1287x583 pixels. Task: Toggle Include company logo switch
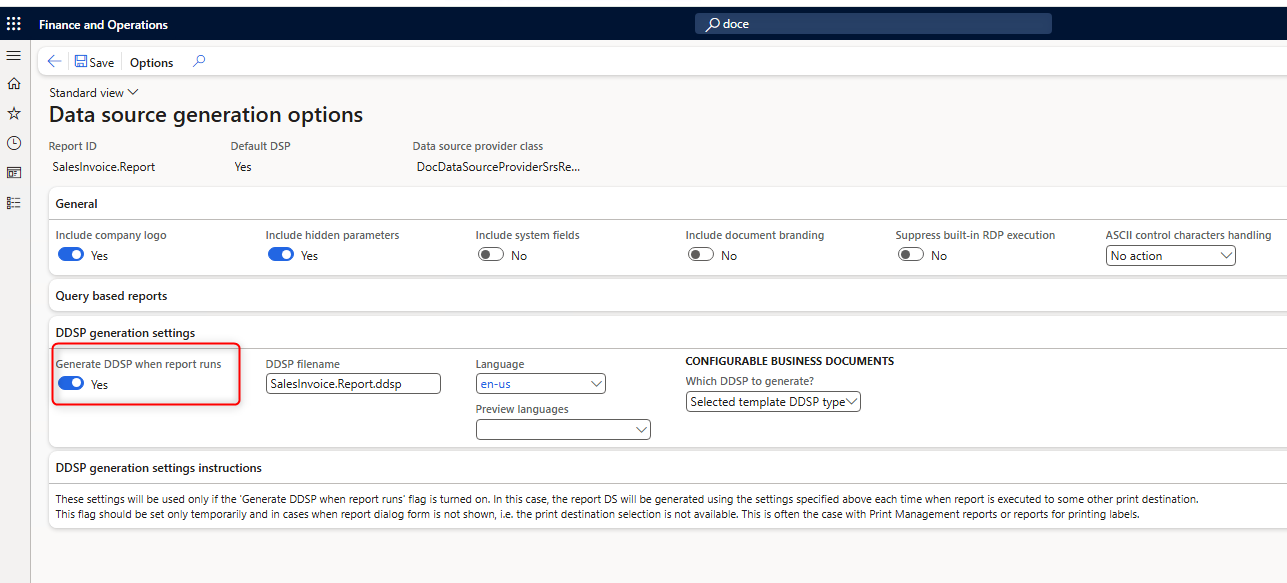pos(71,255)
